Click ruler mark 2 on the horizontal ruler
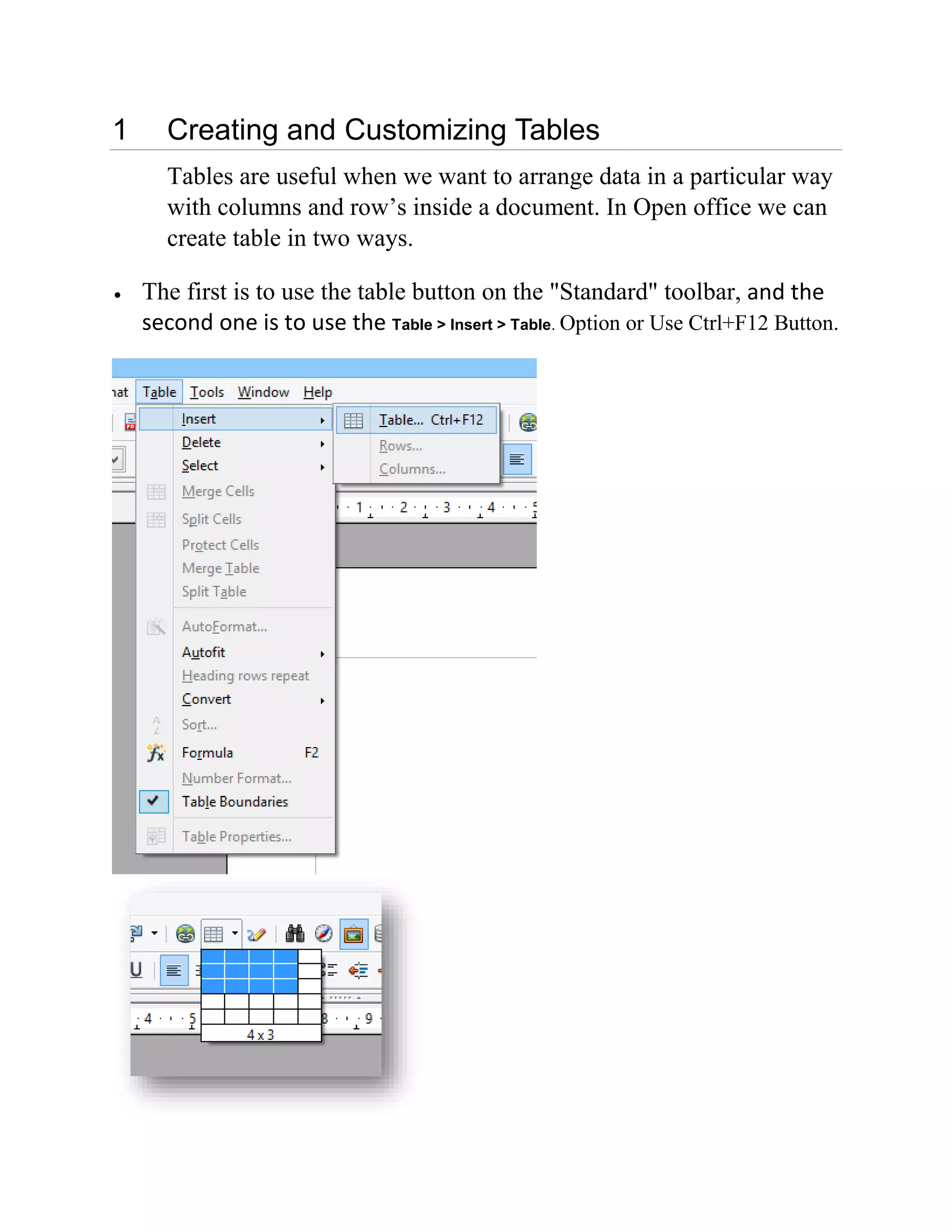Image resolution: width=952 pixels, height=1232 pixels. point(403,507)
